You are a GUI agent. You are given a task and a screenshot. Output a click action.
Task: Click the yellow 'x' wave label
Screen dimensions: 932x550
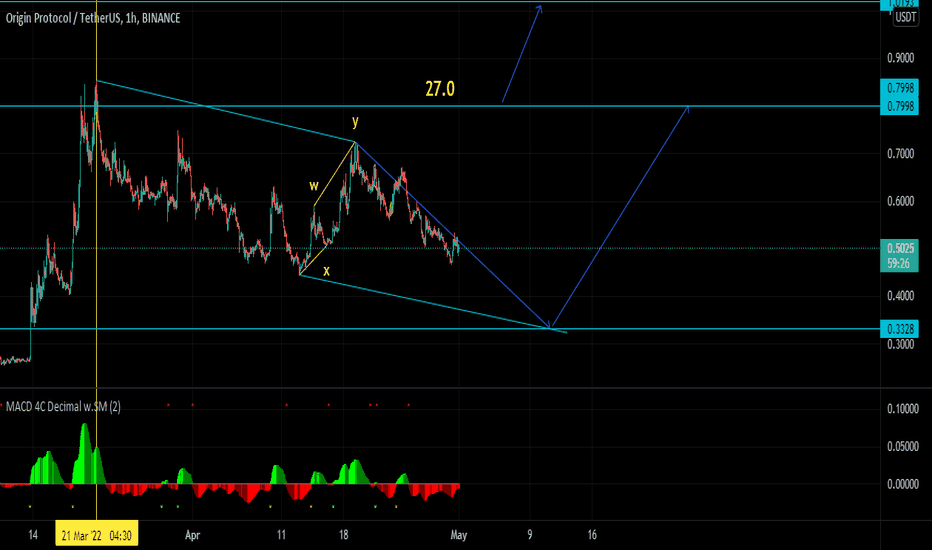coord(326,271)
